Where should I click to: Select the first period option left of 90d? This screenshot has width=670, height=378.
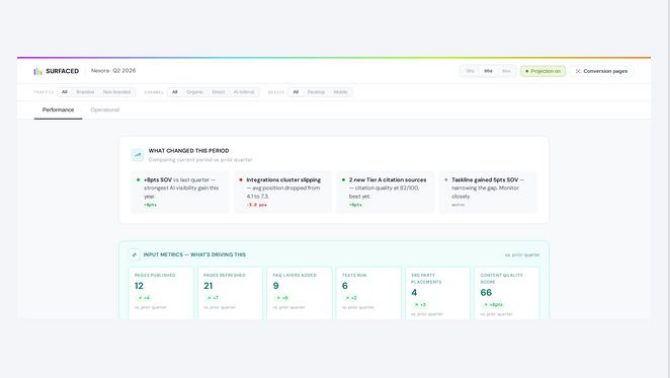470,71
